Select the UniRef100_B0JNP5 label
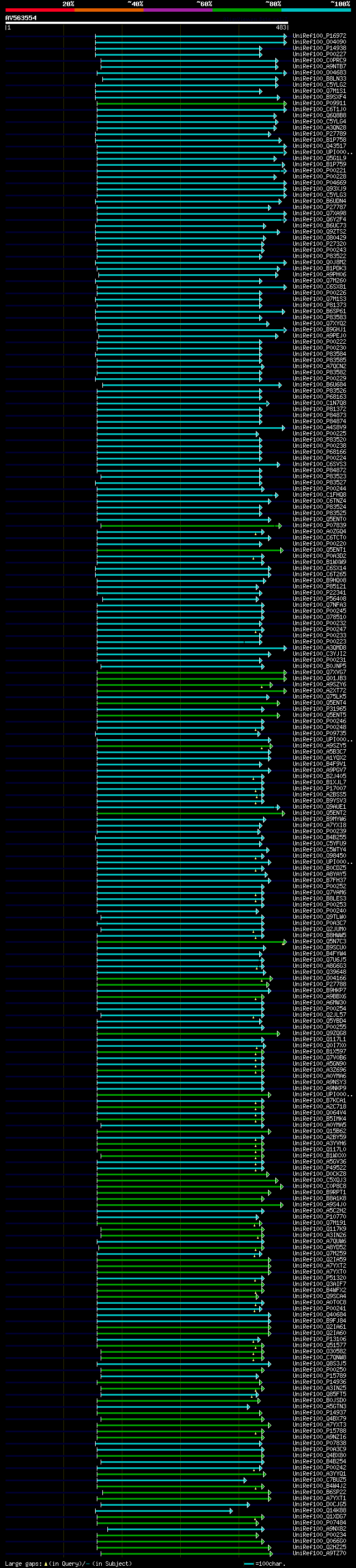This screenshot has height=1568, width=356. (319, 666)
